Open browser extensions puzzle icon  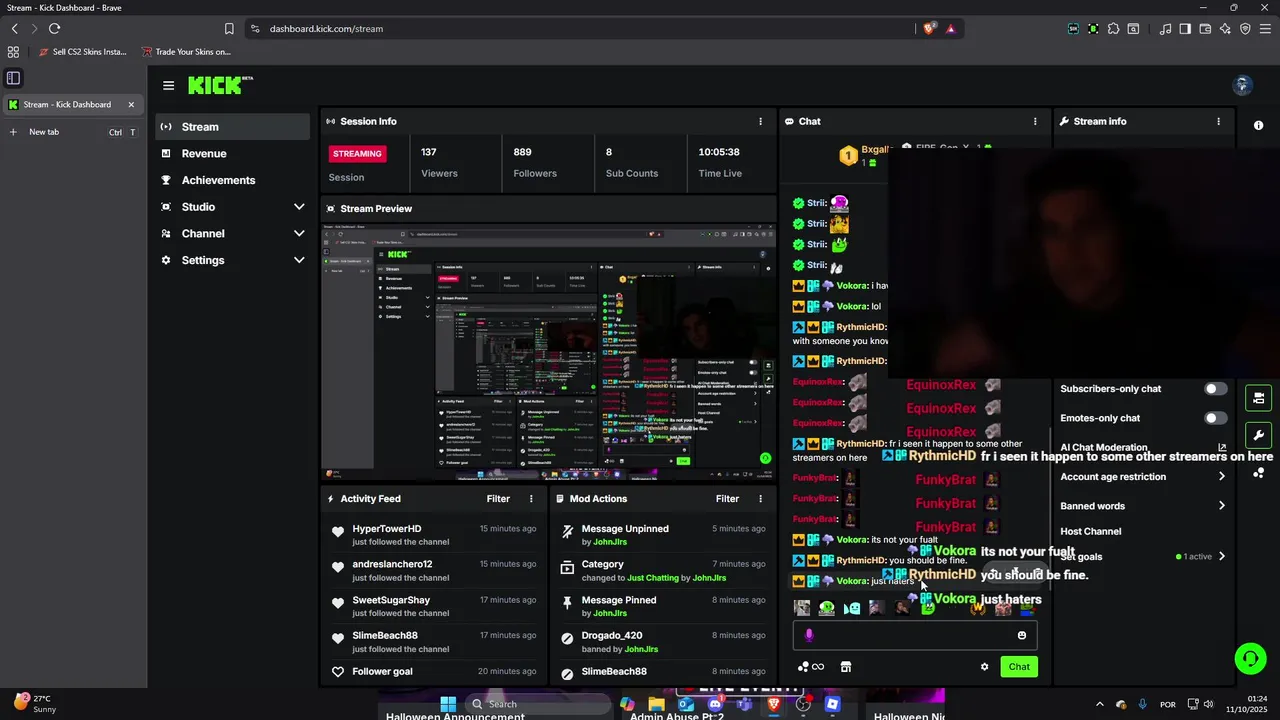point(1113,29)
